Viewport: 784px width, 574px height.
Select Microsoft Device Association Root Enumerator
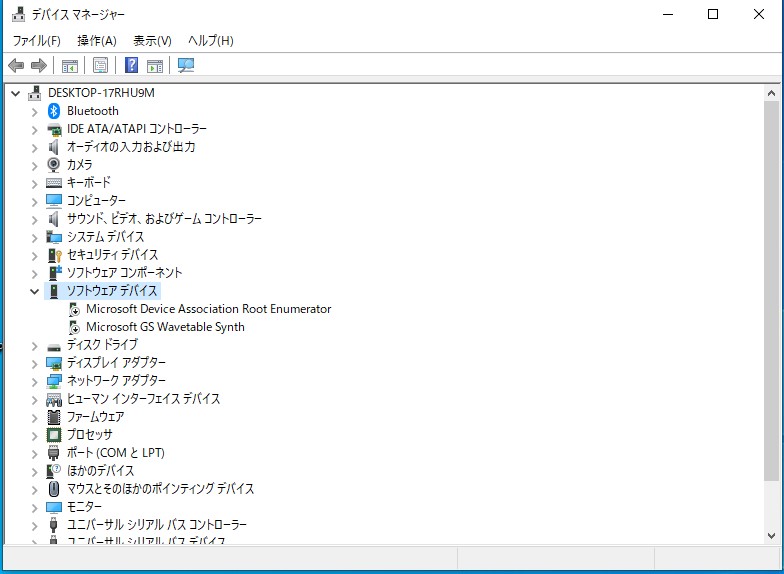208,309
